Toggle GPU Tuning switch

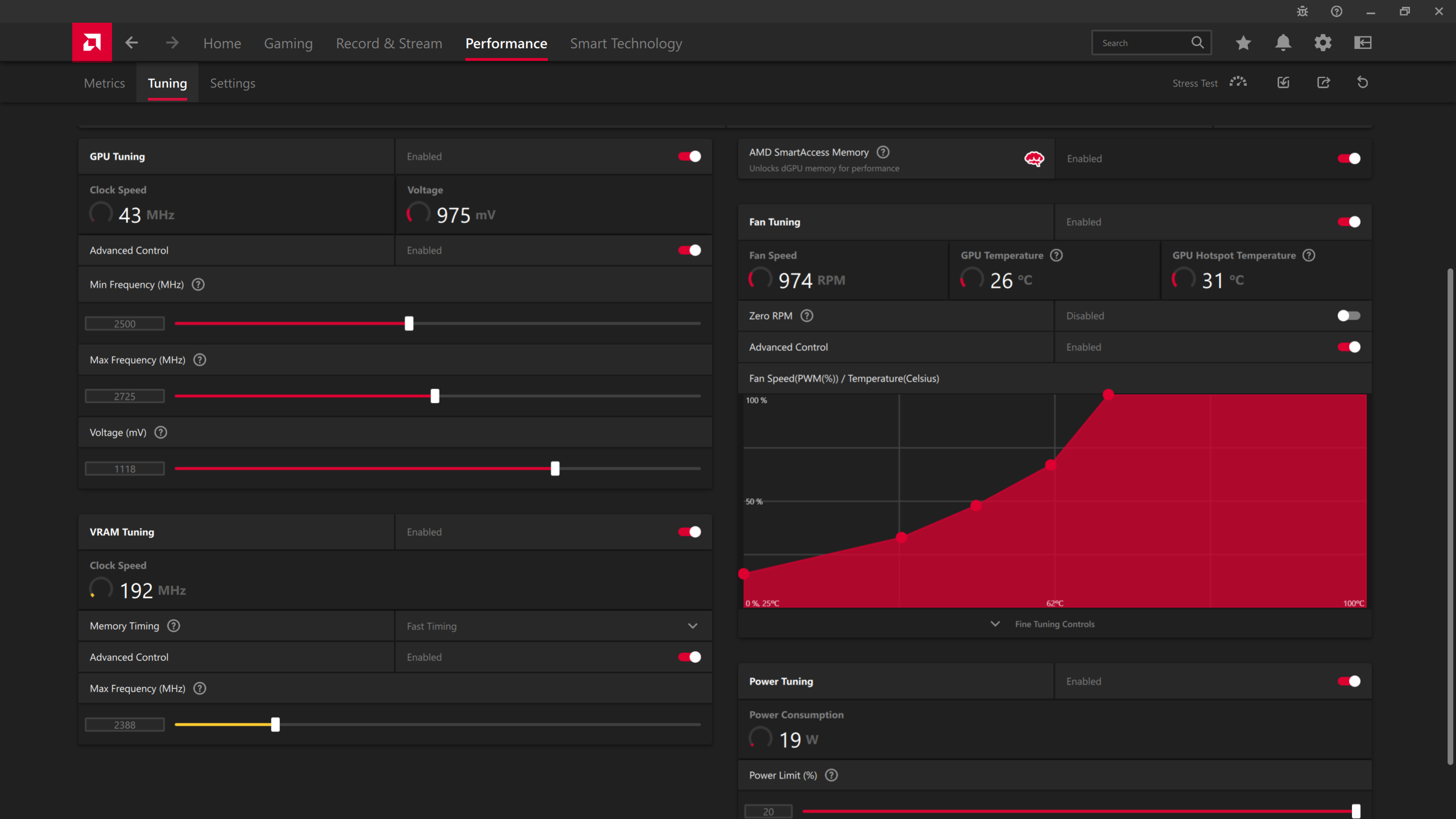click(689, 156)
